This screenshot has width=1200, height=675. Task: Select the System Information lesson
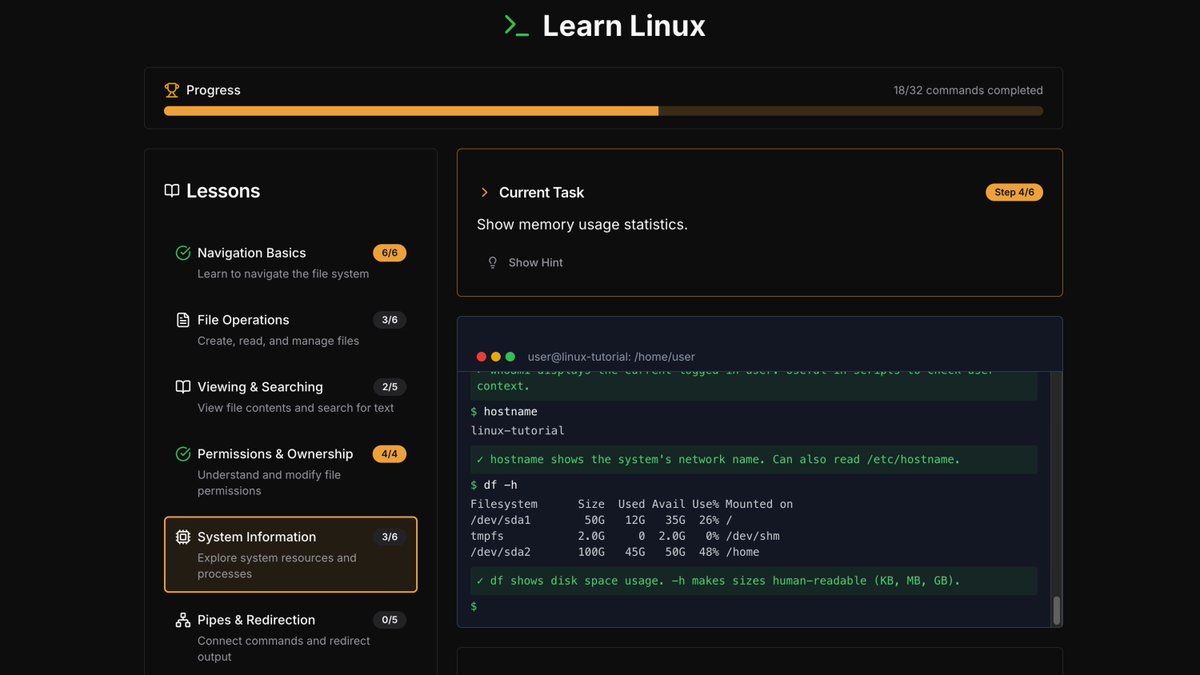click(291, 554)
